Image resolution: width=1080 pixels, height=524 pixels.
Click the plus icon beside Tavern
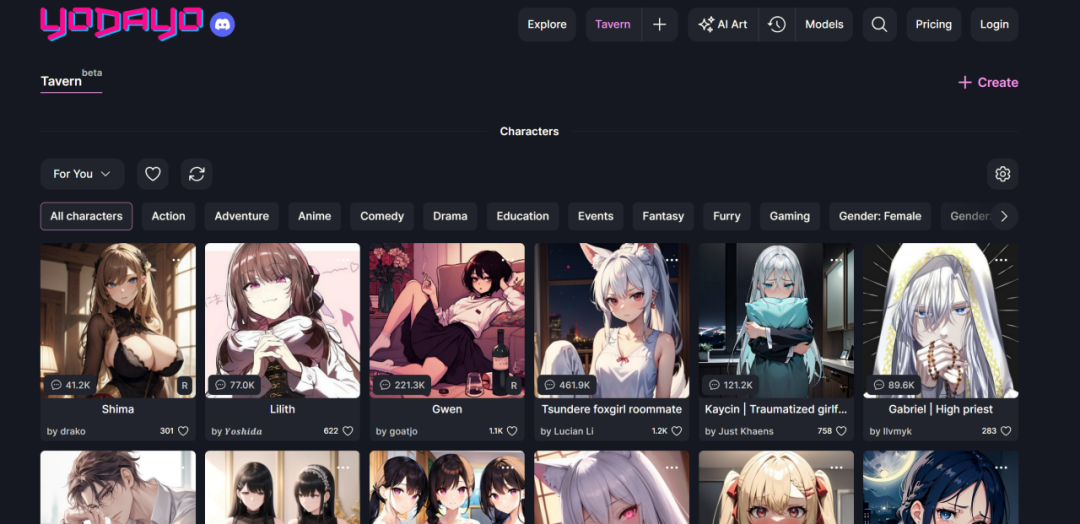pyautogui.click(x=659, y=25)
